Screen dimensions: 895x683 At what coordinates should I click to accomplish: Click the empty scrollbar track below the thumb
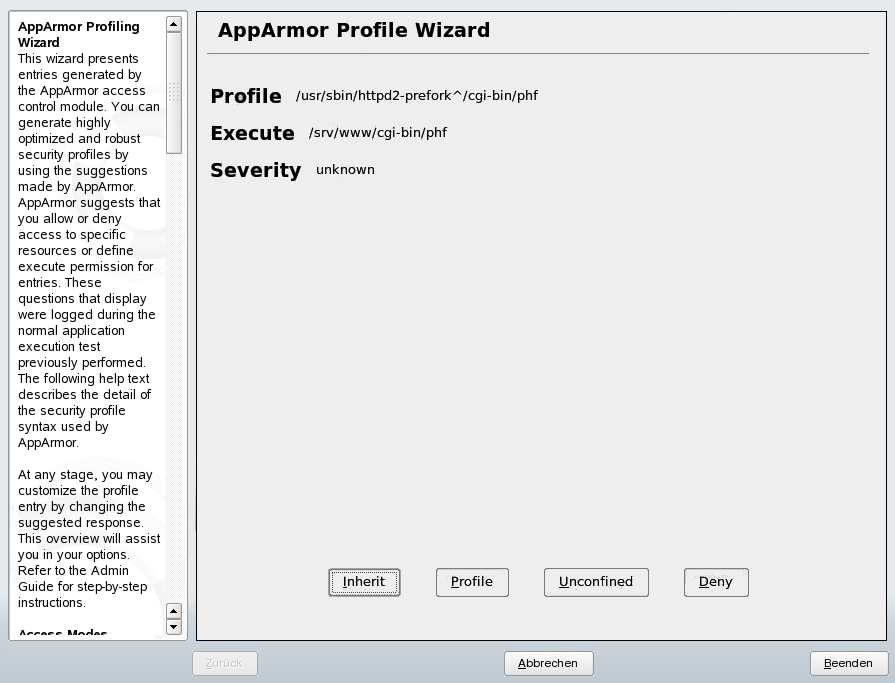(174, 378)
